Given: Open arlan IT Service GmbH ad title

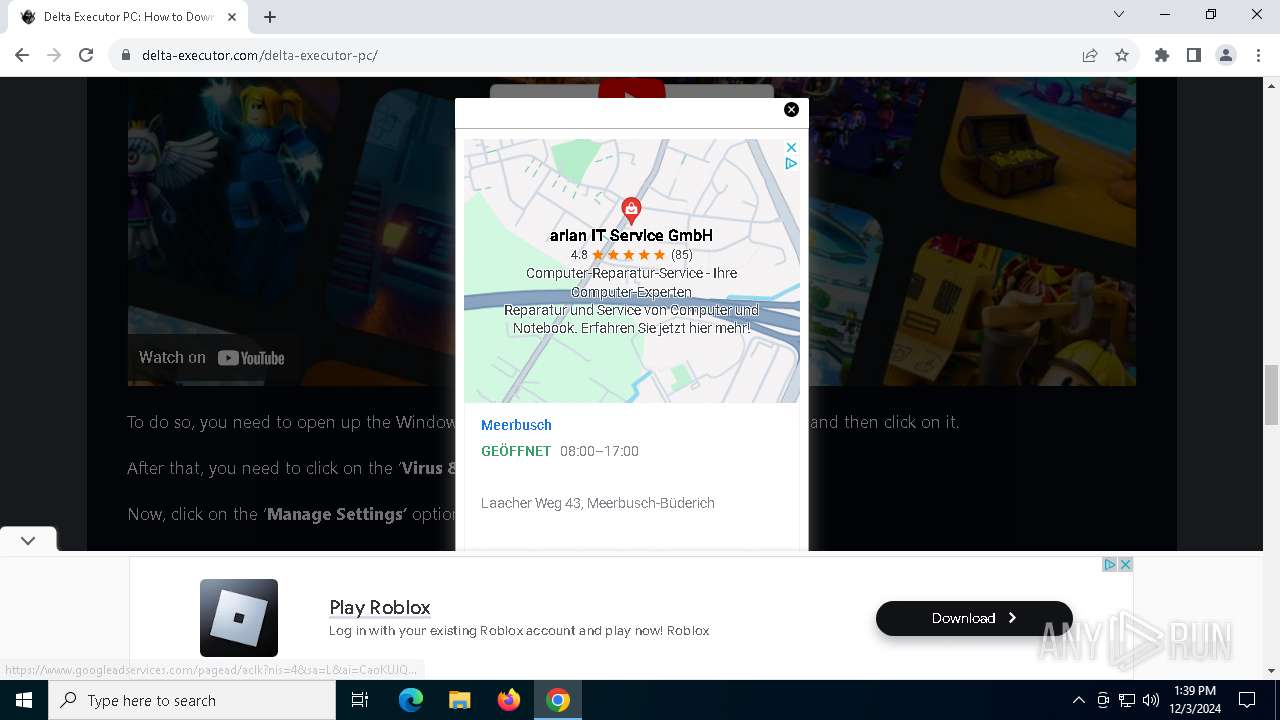Looking at the screenshot, I should point(631,236).
